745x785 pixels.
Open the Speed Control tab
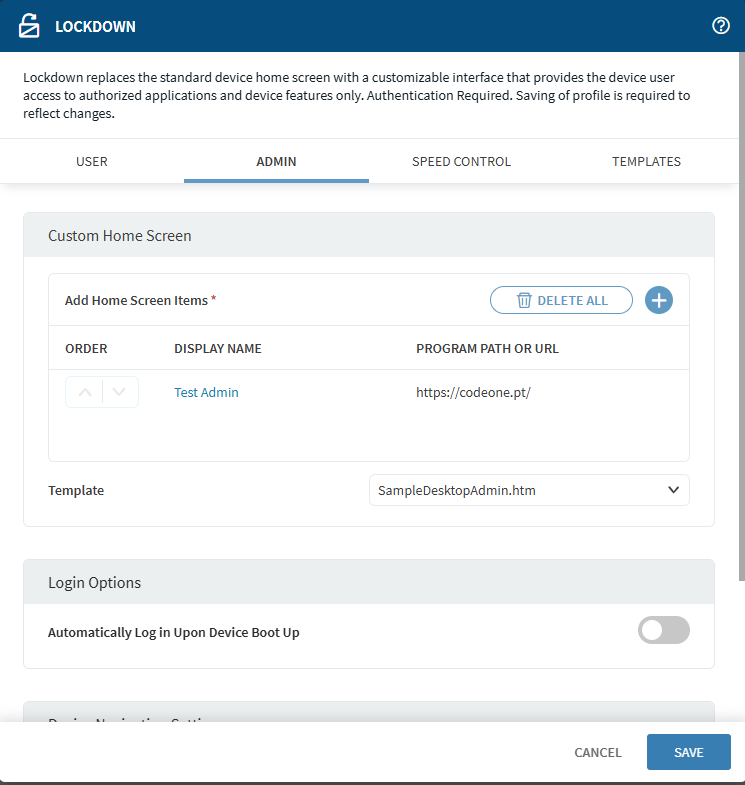(x=461, y=161)
